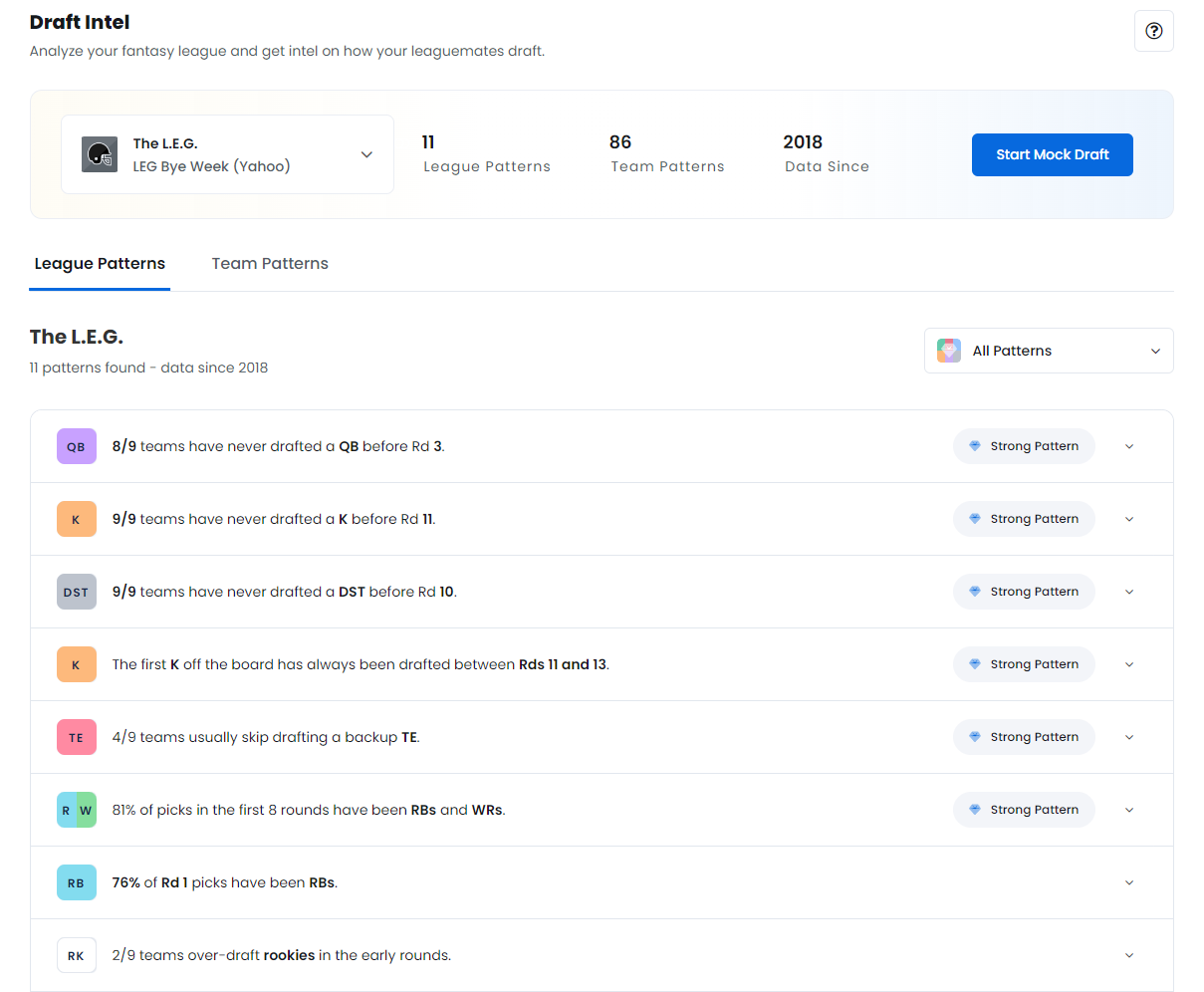Click the blue RB position badge
Image resolution: width=1204 pixels, height=992 pixels.
(x=77, y=882)
